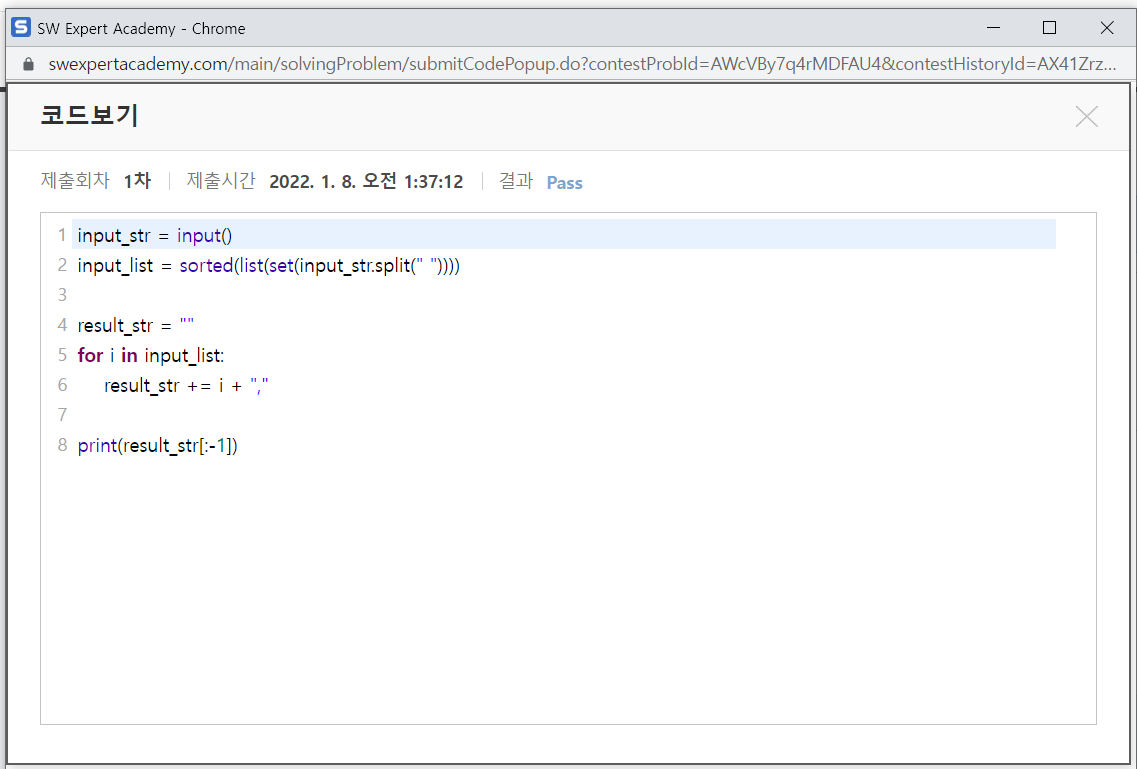Click the 1차 submission count value

(x=137, y=180)
